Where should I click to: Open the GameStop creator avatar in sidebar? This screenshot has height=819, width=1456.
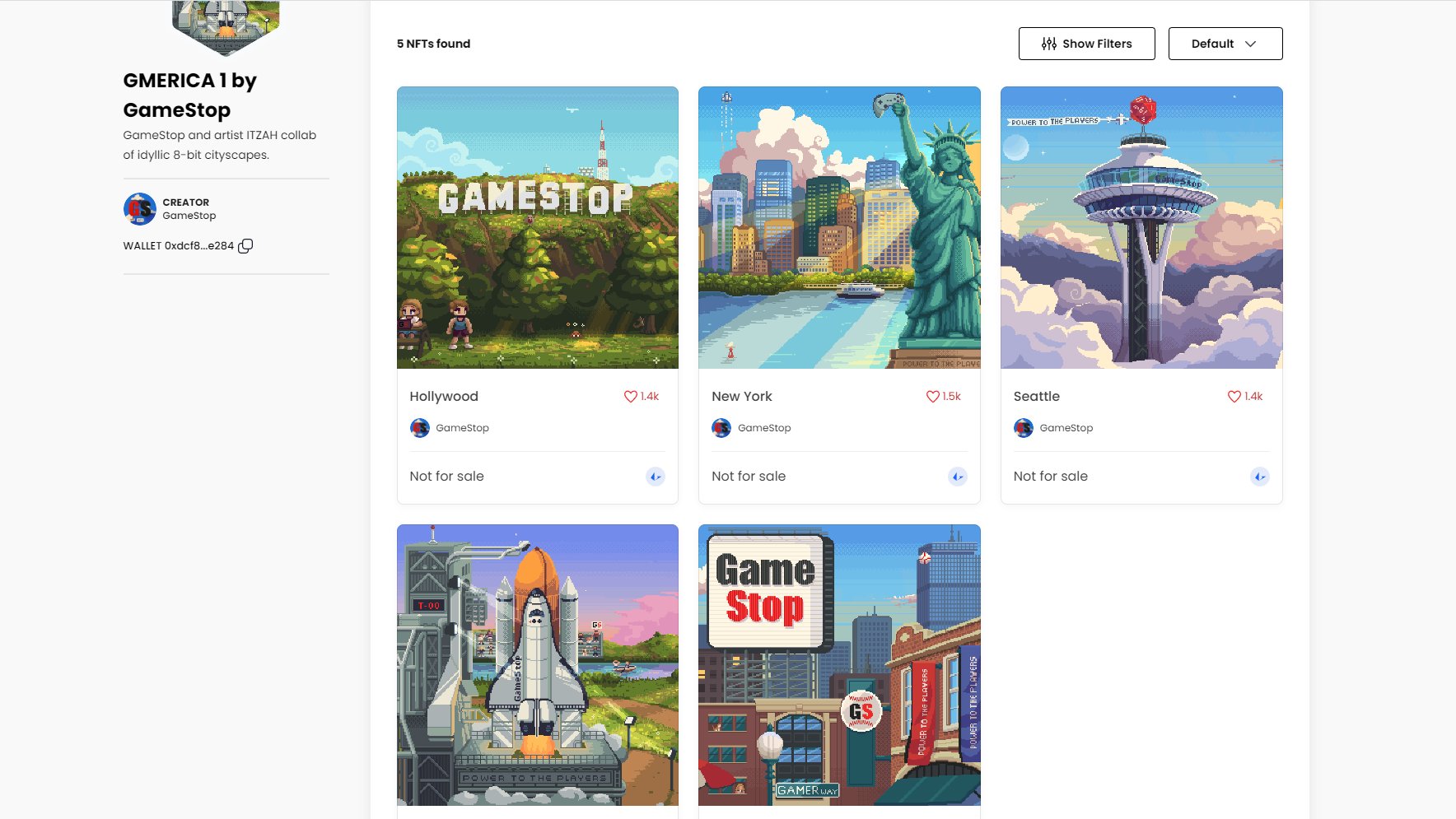tap(140, 209)
